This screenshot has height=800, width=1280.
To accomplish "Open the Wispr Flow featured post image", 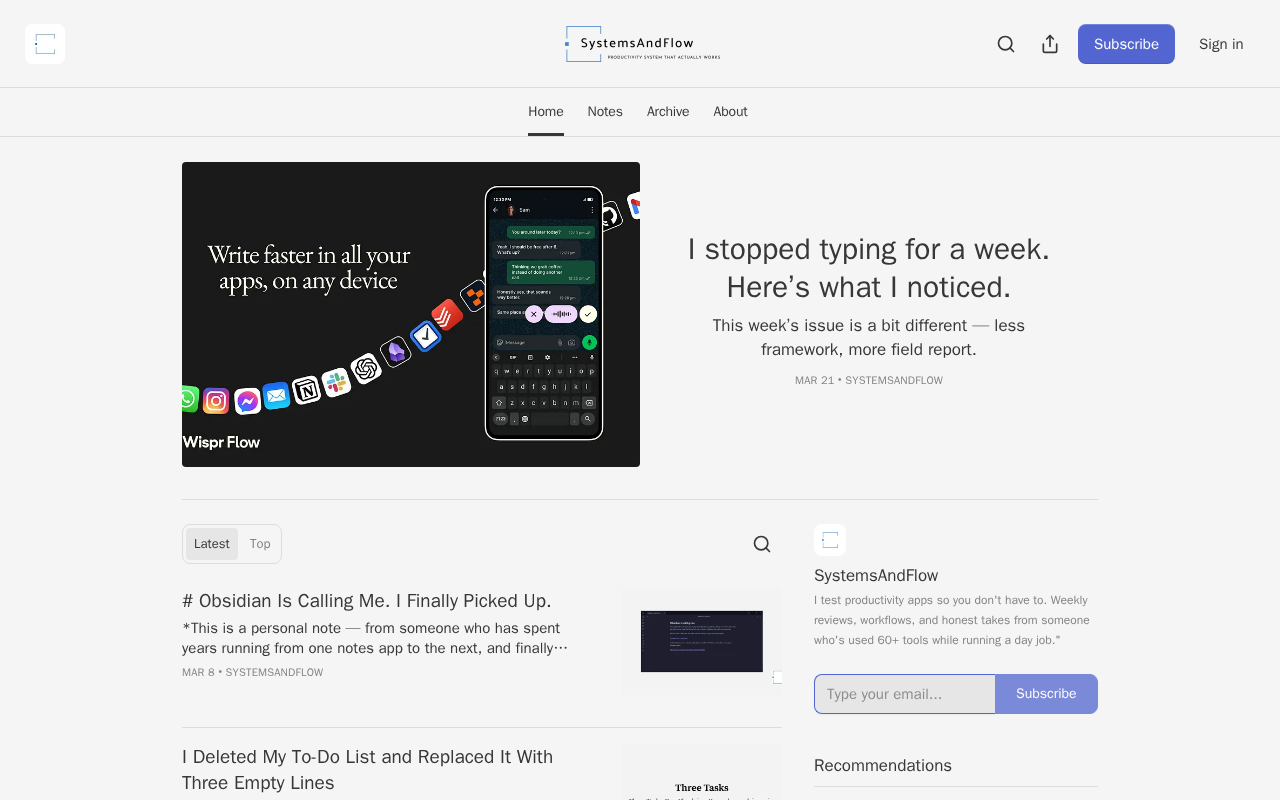I will coord(411,314).
